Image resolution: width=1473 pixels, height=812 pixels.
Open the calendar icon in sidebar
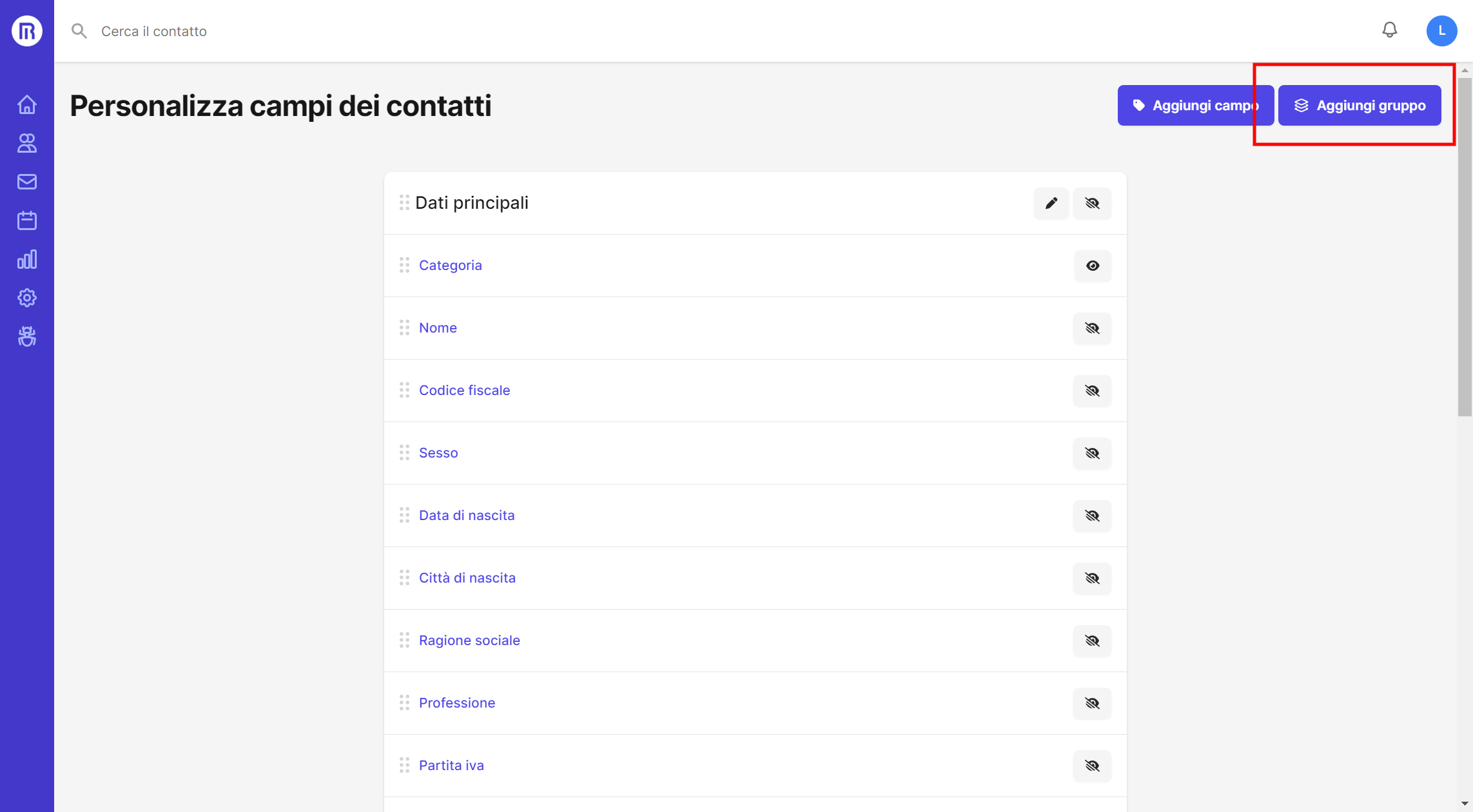27,220
